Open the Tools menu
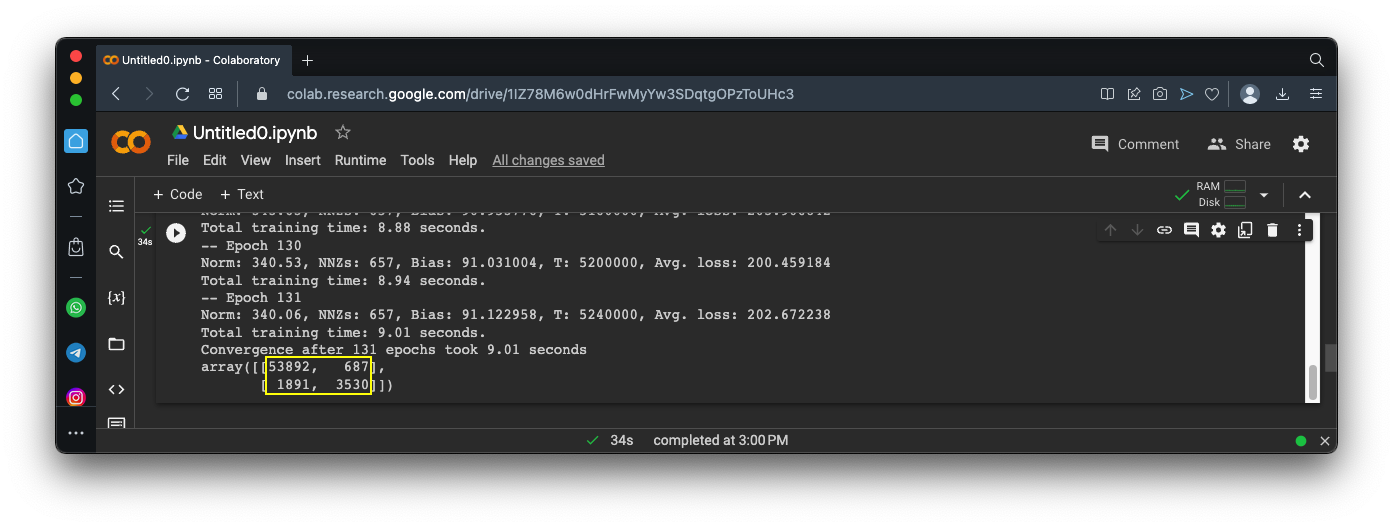Image resolution: width=1393 pixels, height=527 pixels. tap(417, 160)
